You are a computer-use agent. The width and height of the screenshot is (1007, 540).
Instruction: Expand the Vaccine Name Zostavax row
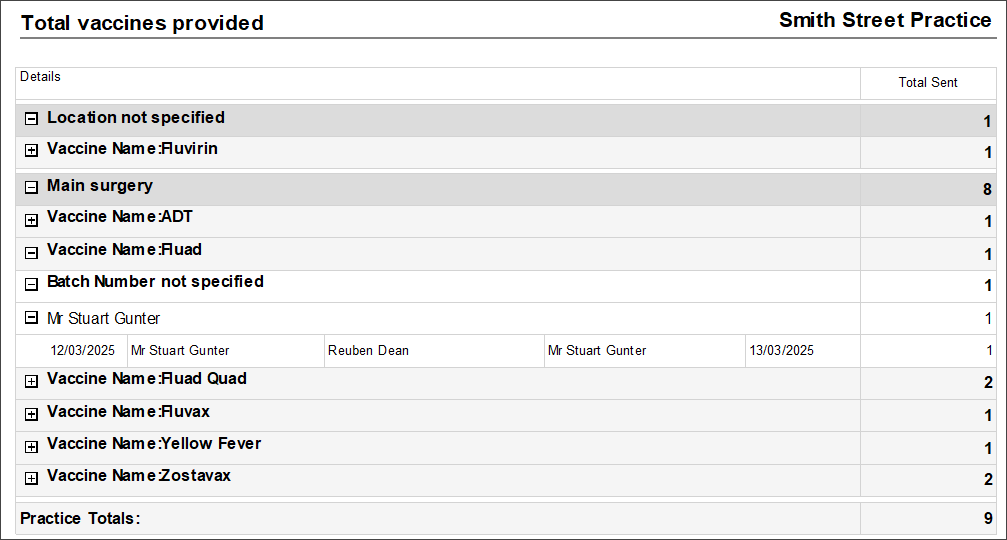[x=31, y=478]
